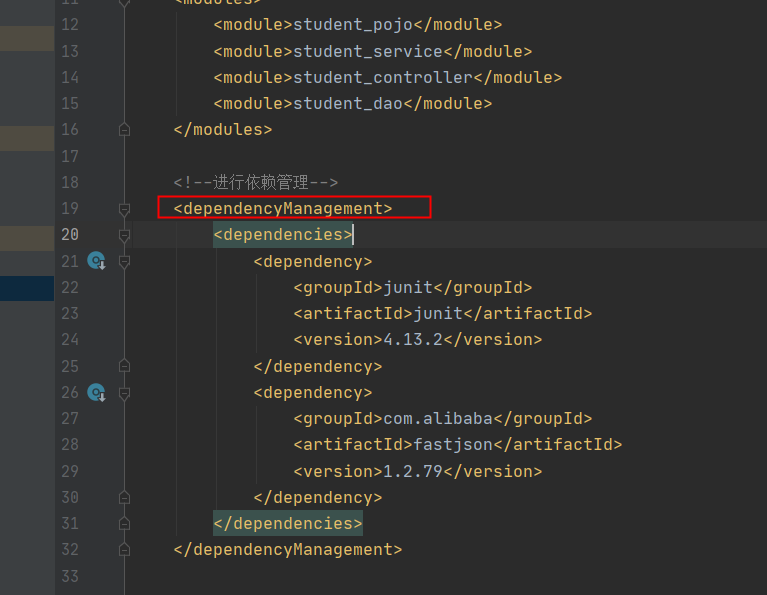767x595 pixels.
Task: Click the student_pojo module text
Action: tap(353, 25)
